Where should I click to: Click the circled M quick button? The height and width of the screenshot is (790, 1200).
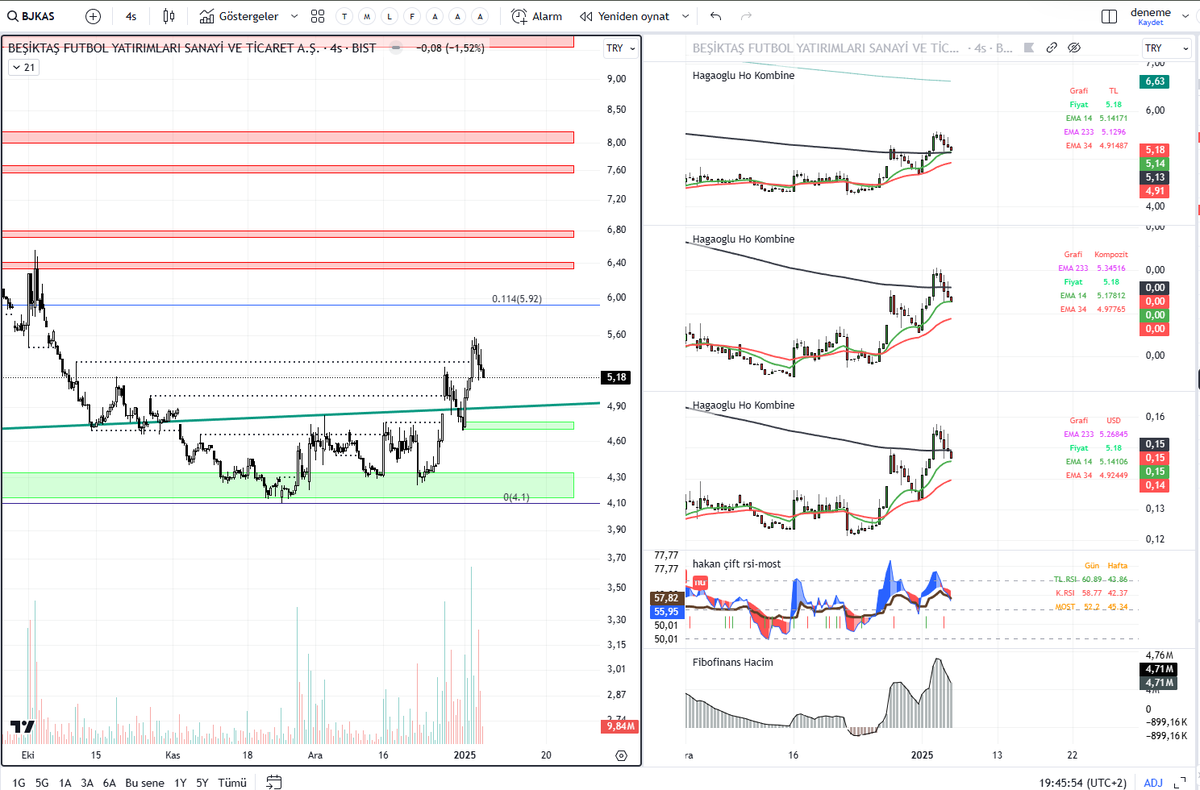click(368, 16)
